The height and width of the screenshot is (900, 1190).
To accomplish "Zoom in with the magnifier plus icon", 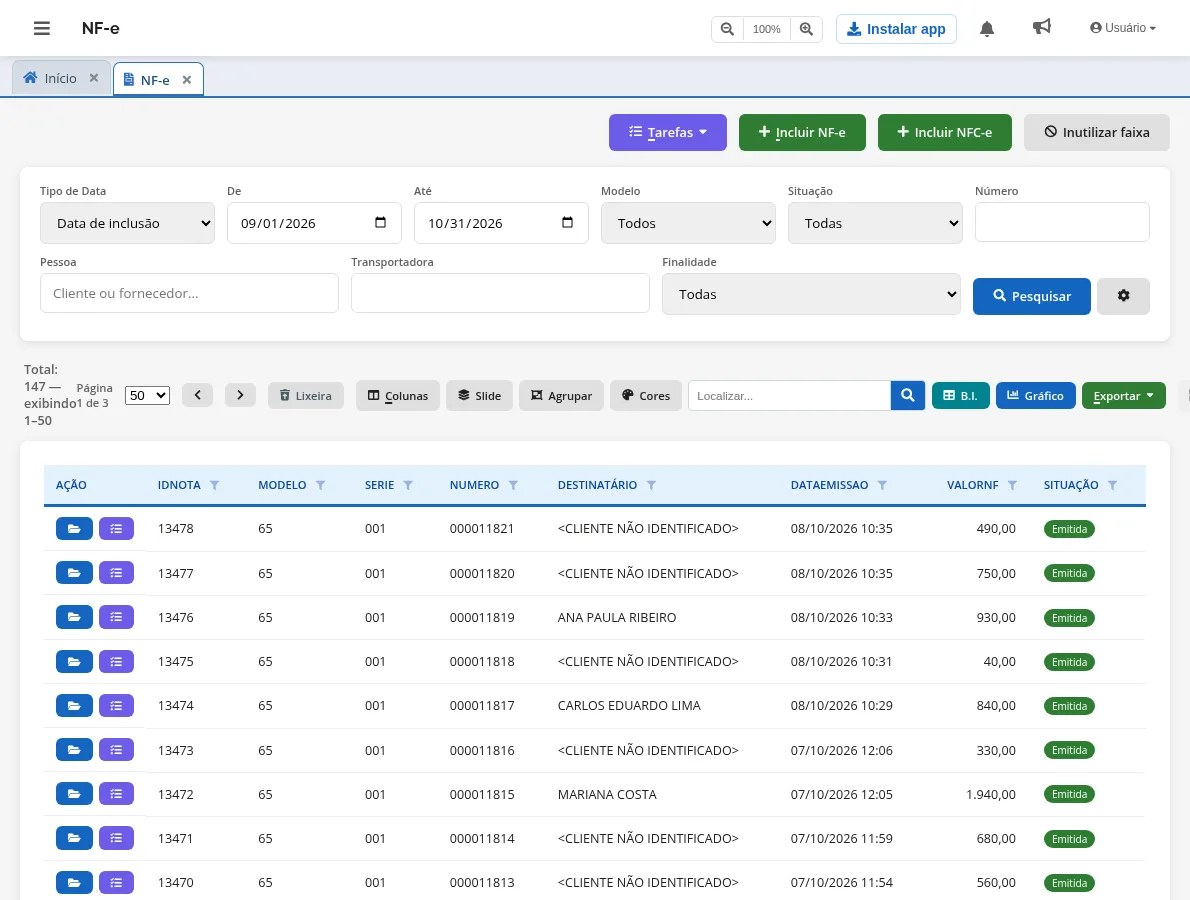I will point(806,29).
